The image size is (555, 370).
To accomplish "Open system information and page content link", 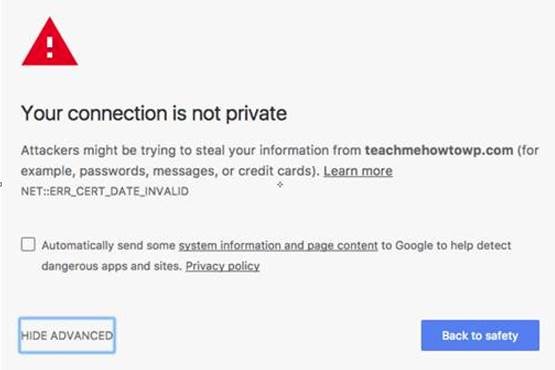I will [278, 245].
